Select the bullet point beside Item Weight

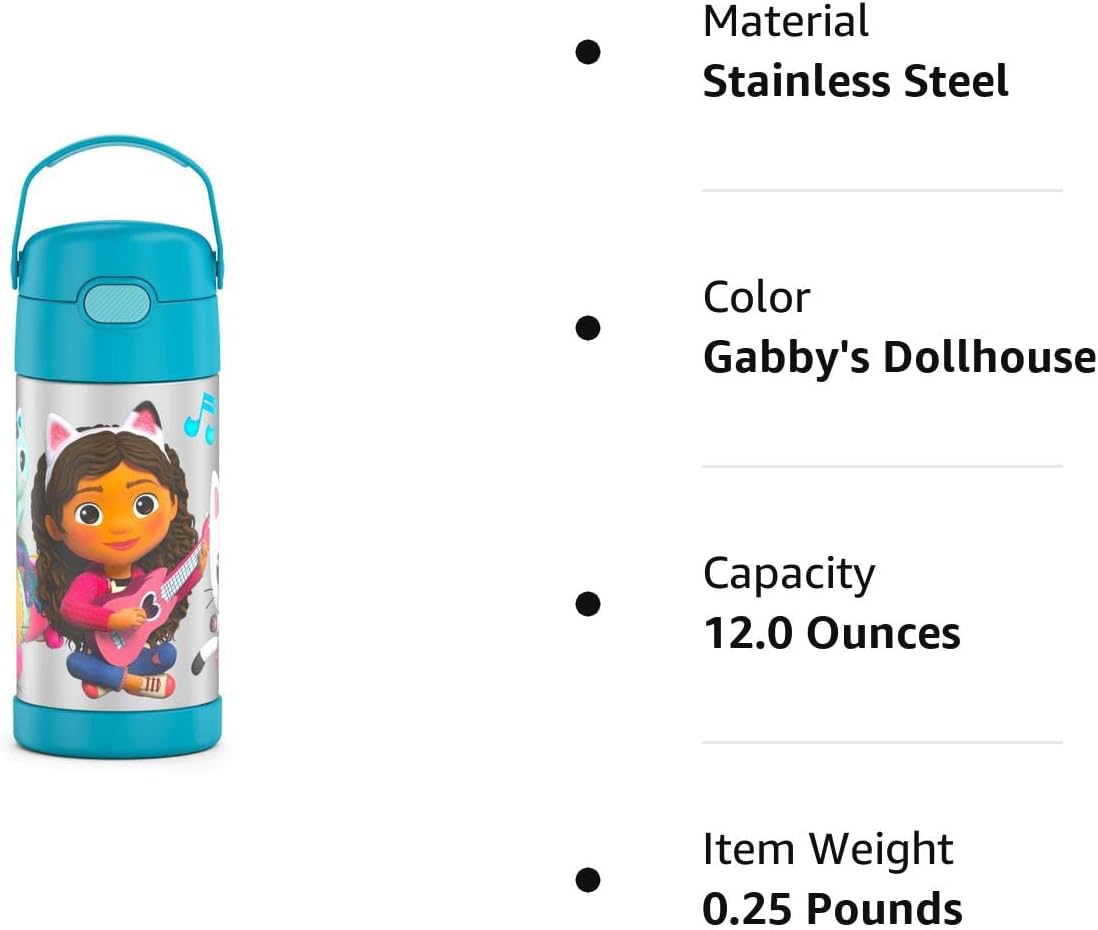(x=588, y=879)
